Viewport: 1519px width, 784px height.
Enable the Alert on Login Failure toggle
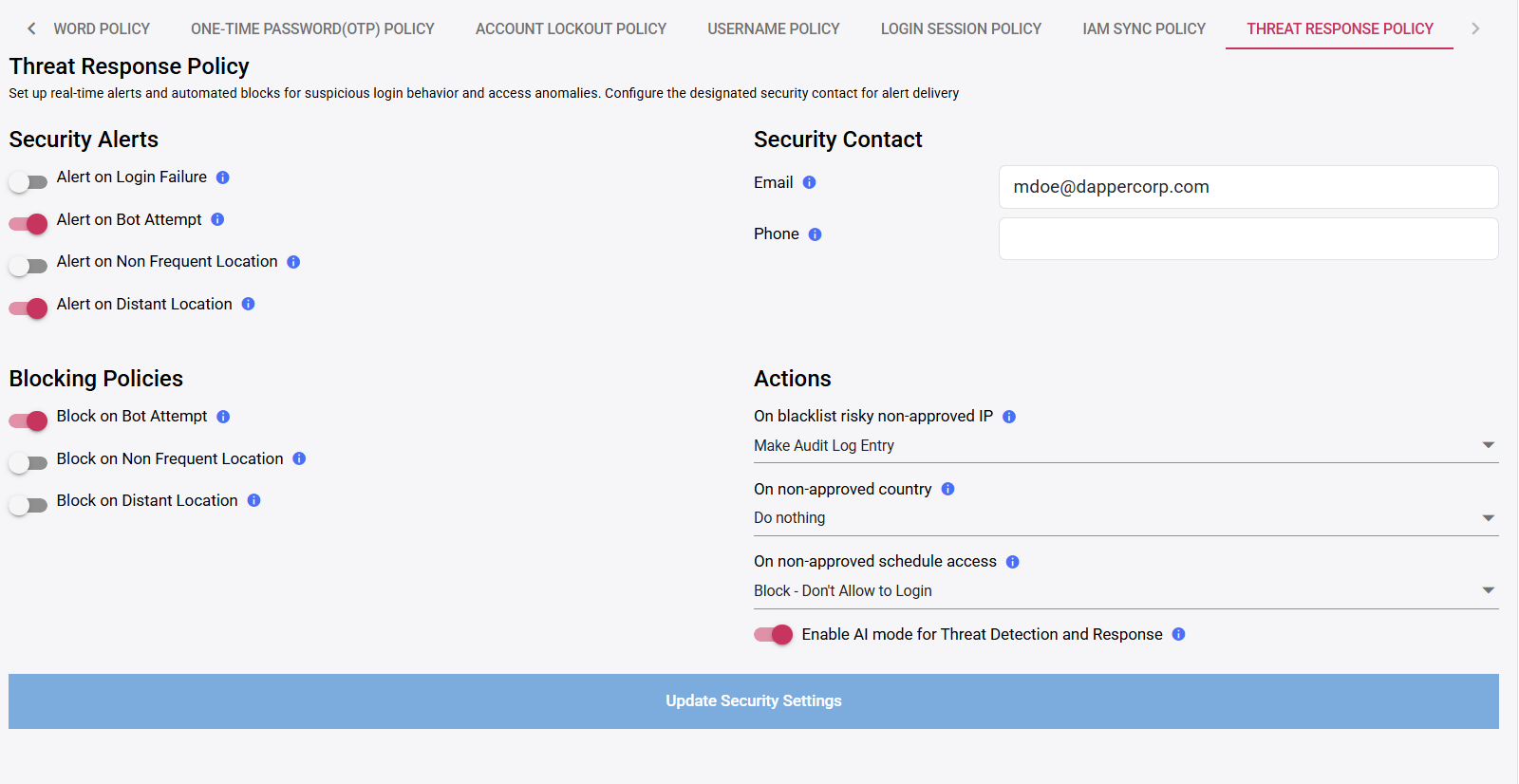click(28, 181)
